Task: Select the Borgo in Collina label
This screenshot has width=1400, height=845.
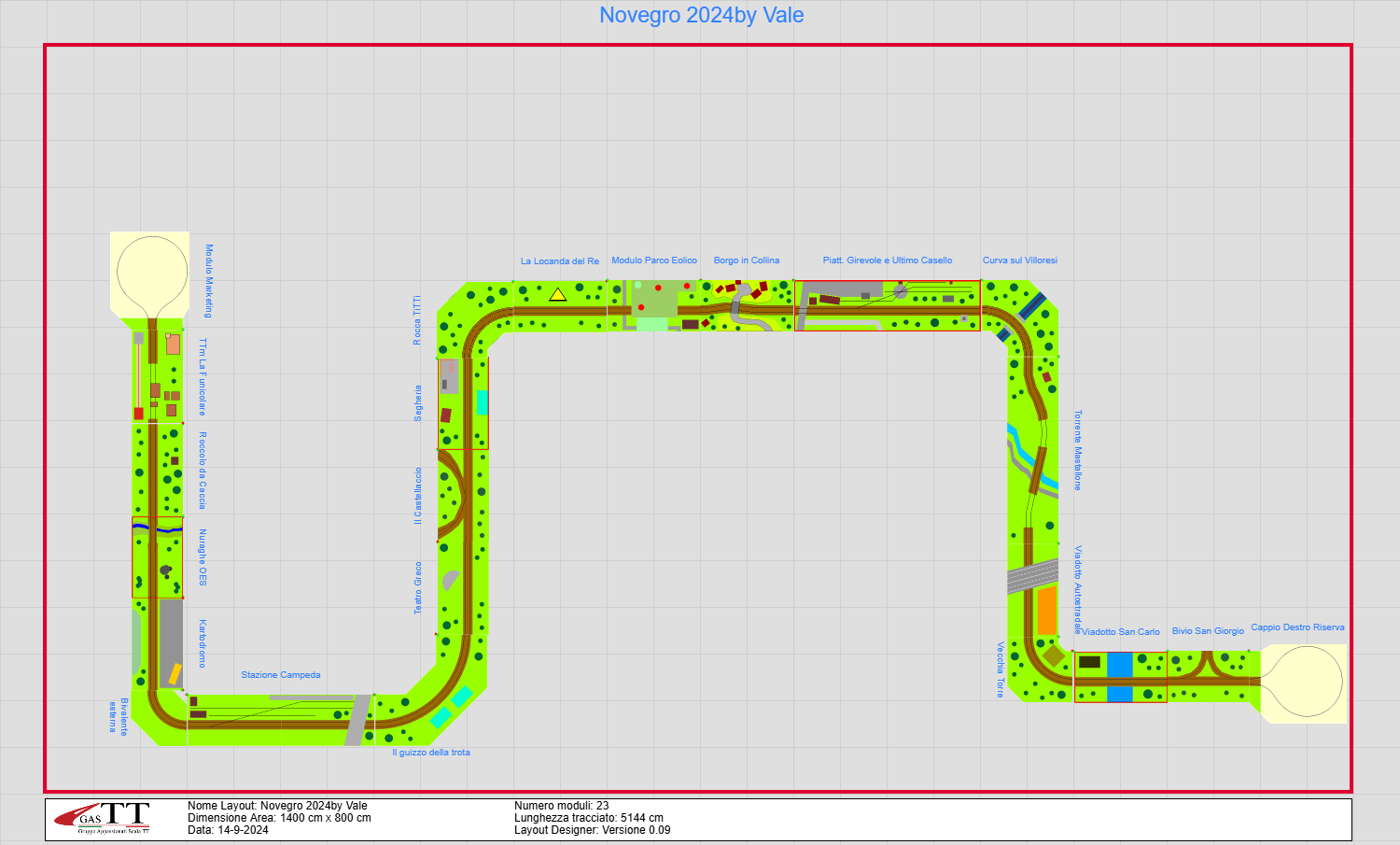Action: tap(746, 261)
